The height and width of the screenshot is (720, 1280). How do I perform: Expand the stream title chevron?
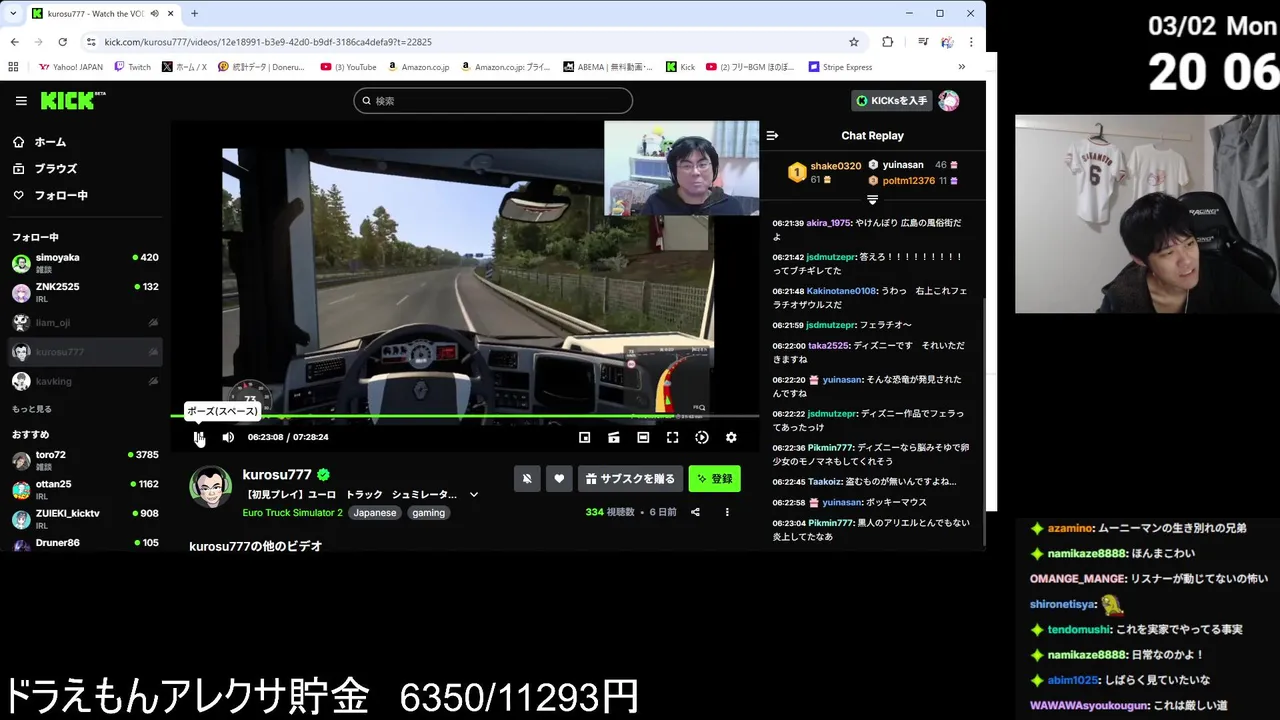click(x=474, y=494)
